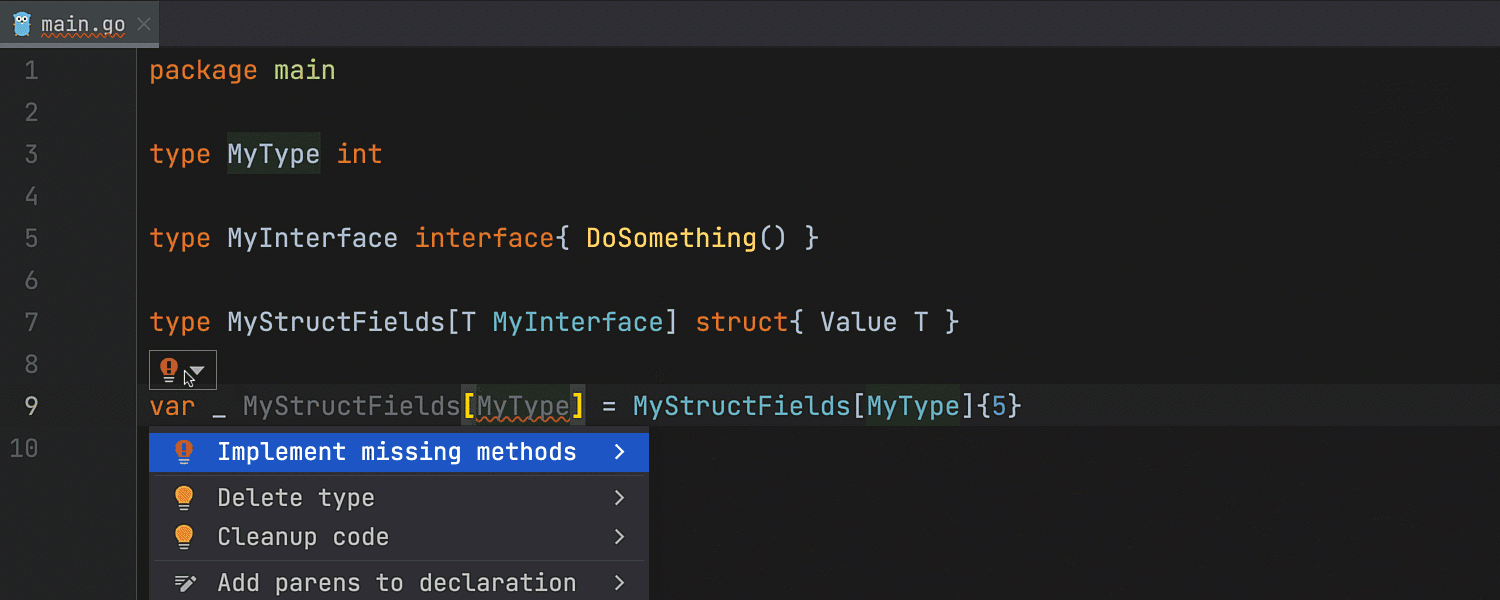Select the Delete type quick-fix
The image size is (1500, 600).
pyautogui.click(x=296, y=498)
